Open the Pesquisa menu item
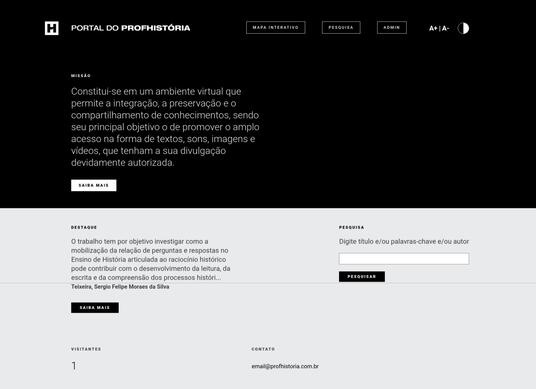The image size is (536, 389). tap(341, 28)
